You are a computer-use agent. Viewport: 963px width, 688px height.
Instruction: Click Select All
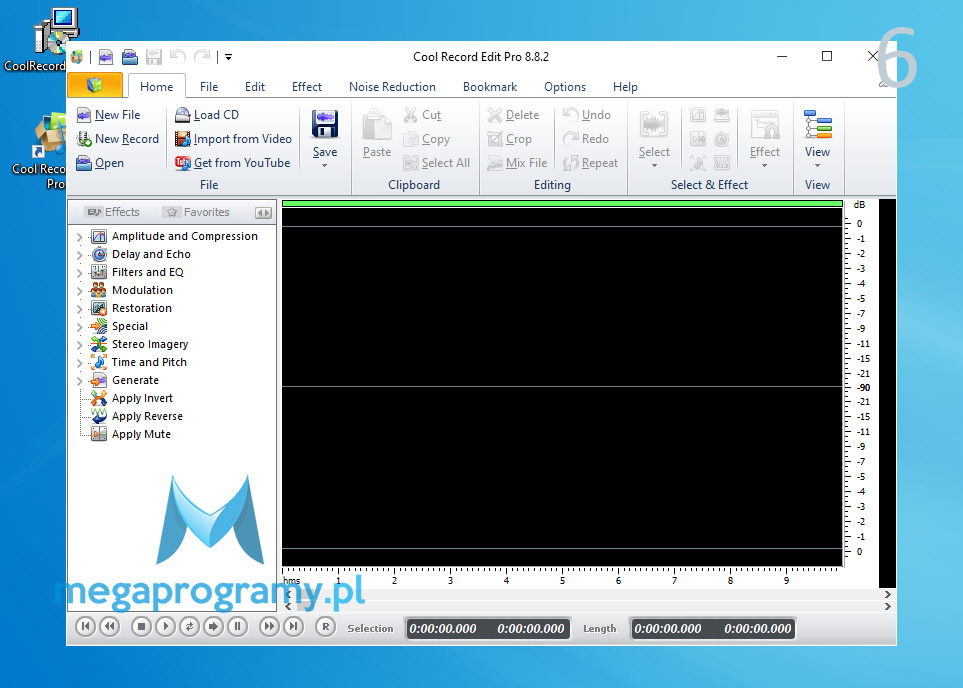click(437, 163)
